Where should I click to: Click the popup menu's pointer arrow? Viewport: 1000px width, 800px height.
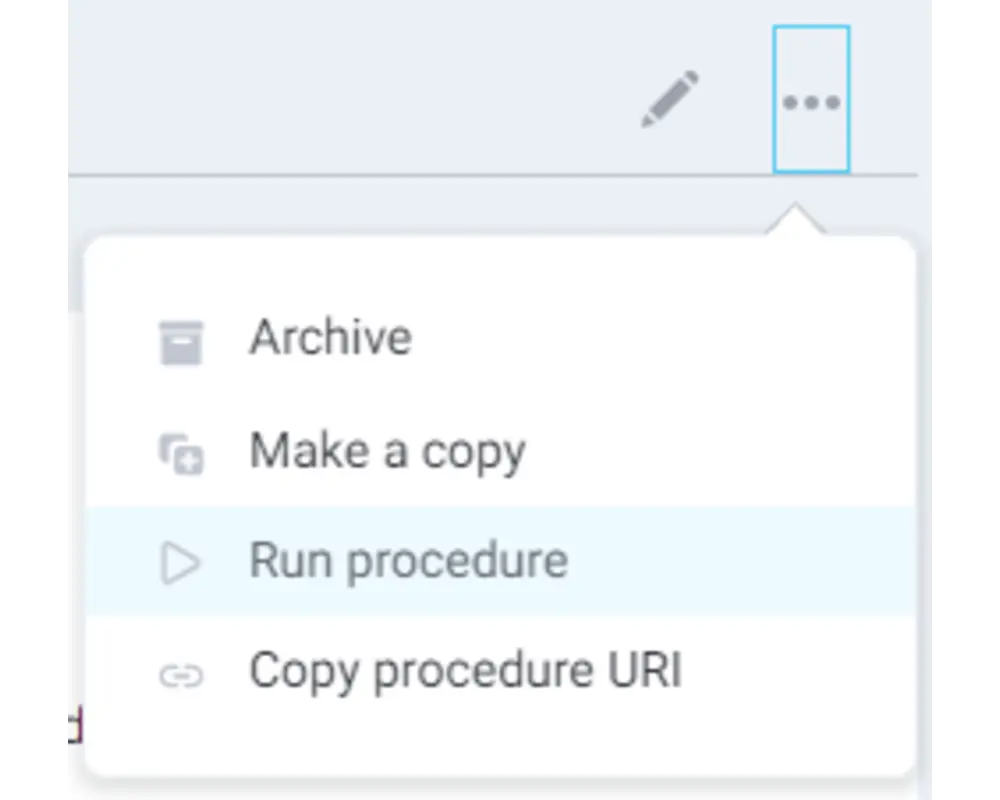pos(795,220)
